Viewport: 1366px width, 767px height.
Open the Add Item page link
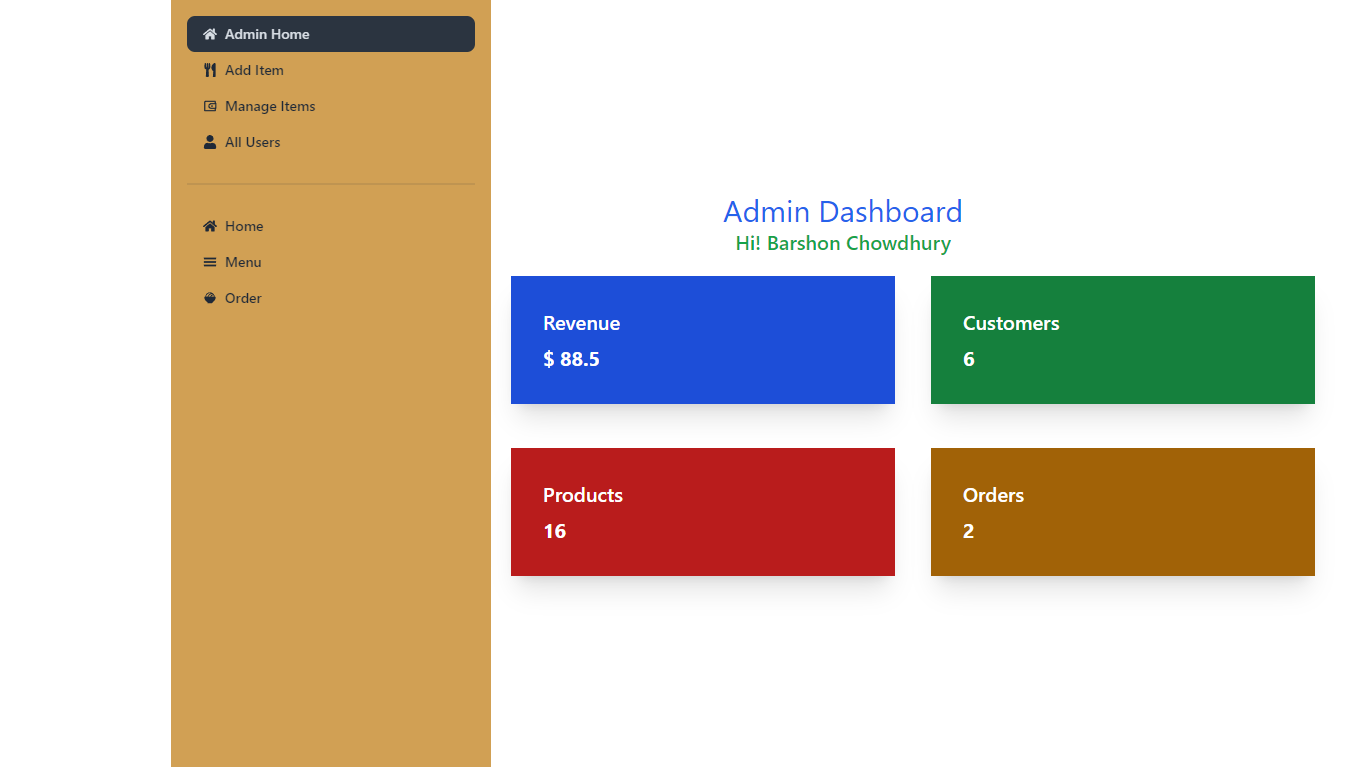(254, 70)
